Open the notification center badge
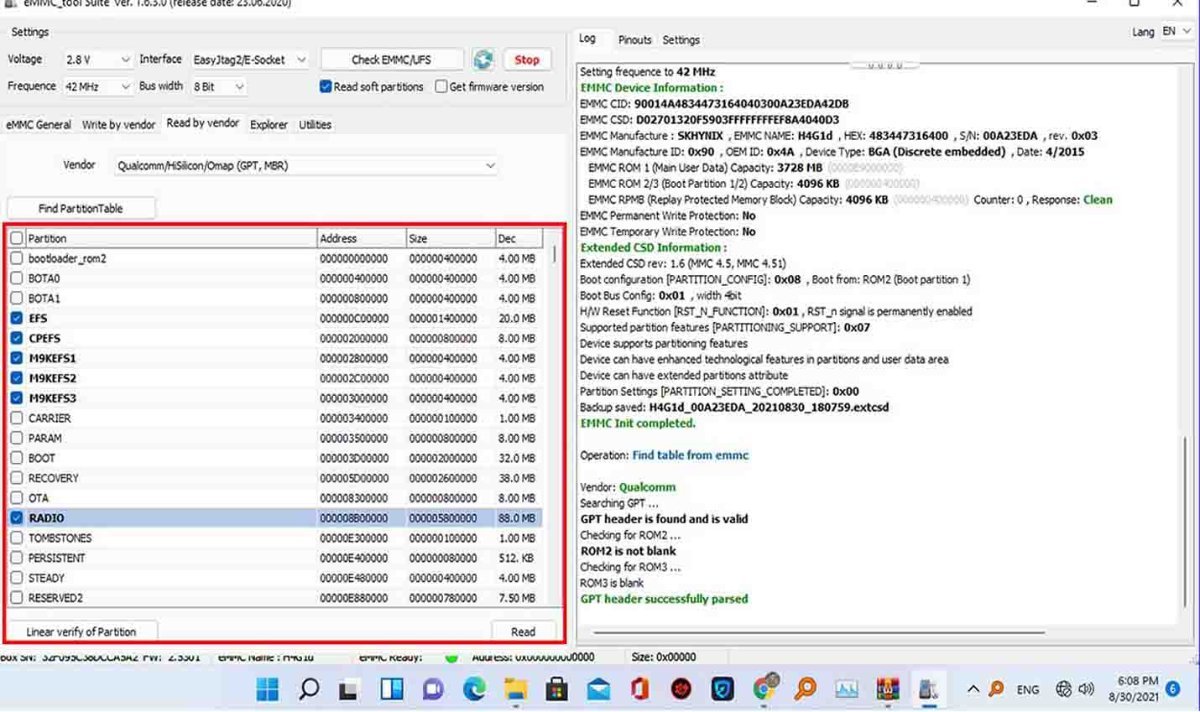Image resolution: width=1200 pixels, height=712 pixels. (x=1173, y=688)
